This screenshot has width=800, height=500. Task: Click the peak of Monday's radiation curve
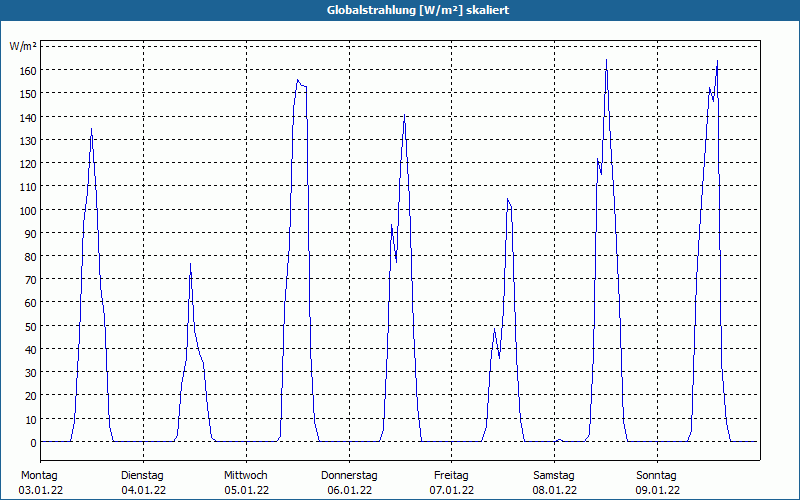pyautogui.click(x=91, y=129)
